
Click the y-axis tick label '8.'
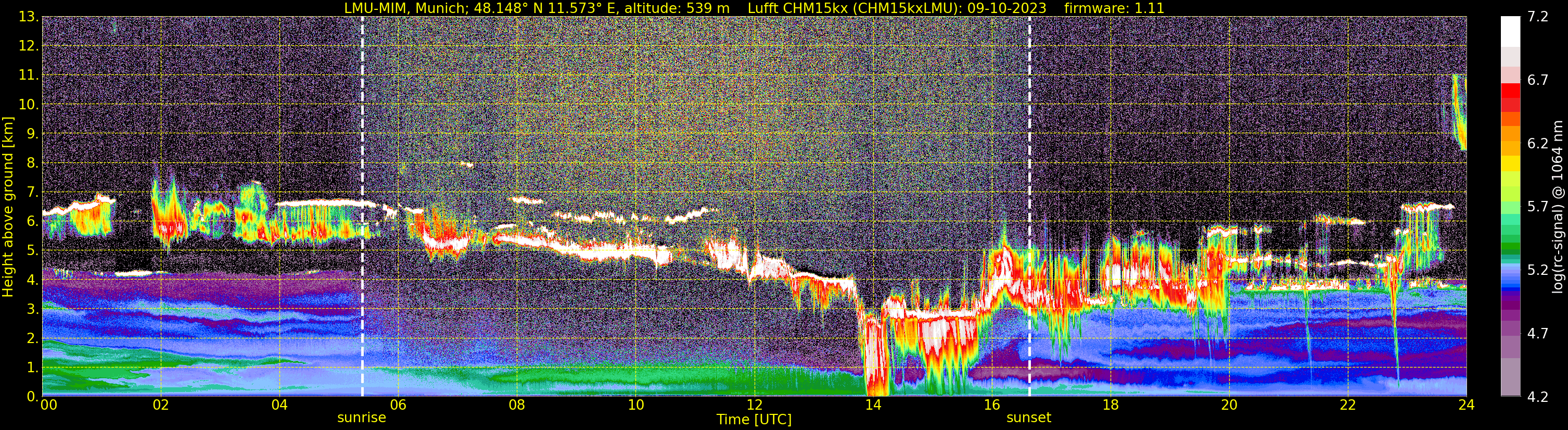coord(33,163)
